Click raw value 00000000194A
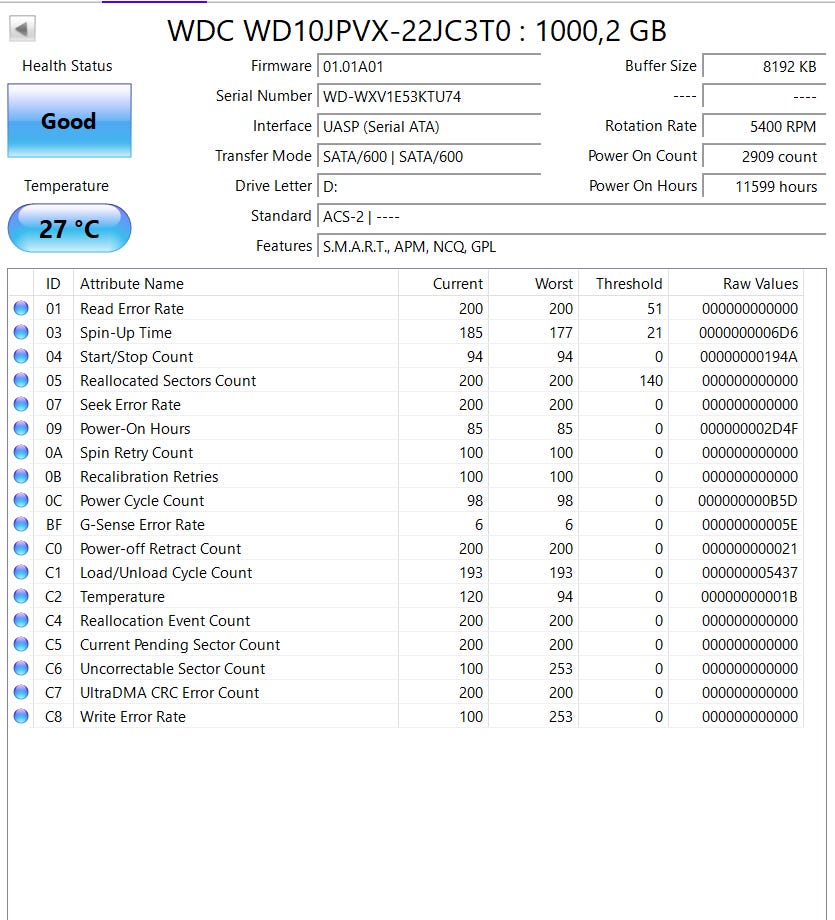This screenshot has width=835, height=920. tap(749, 357)
